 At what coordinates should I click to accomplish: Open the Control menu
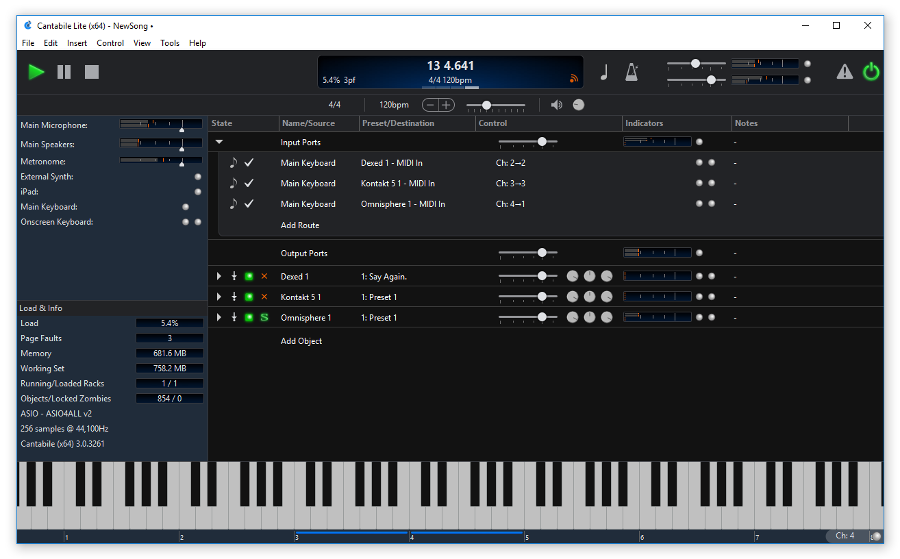click(x=110, y=43)
